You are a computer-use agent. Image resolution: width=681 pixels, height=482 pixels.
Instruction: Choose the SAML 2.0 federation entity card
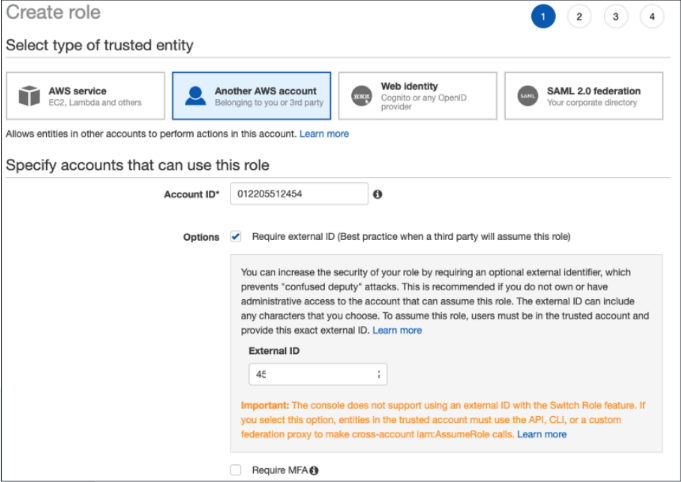[x=584, y=96]
